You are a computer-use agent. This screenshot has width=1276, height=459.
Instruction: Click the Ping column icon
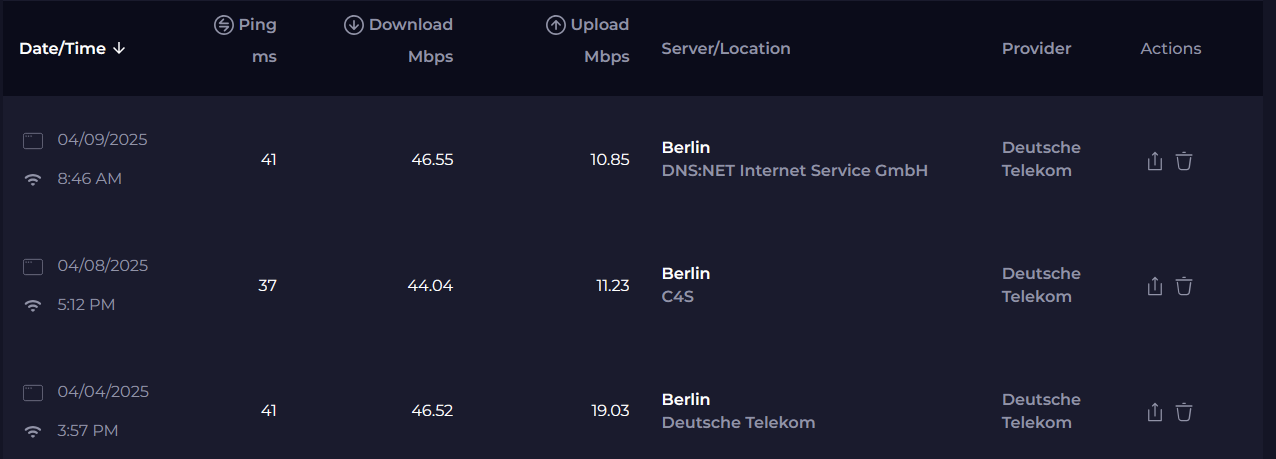point(224,25)
